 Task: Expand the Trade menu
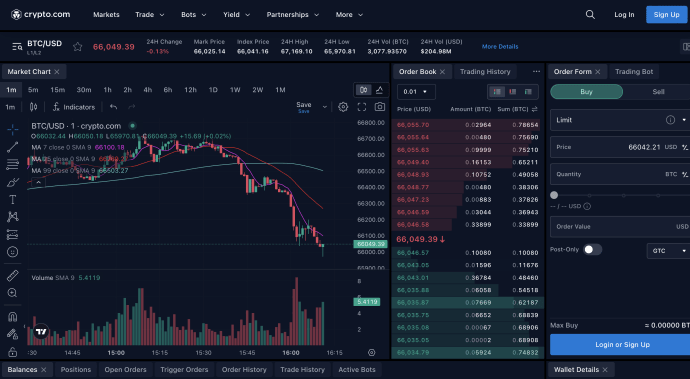pyautogui.click(x=150, y=15)
